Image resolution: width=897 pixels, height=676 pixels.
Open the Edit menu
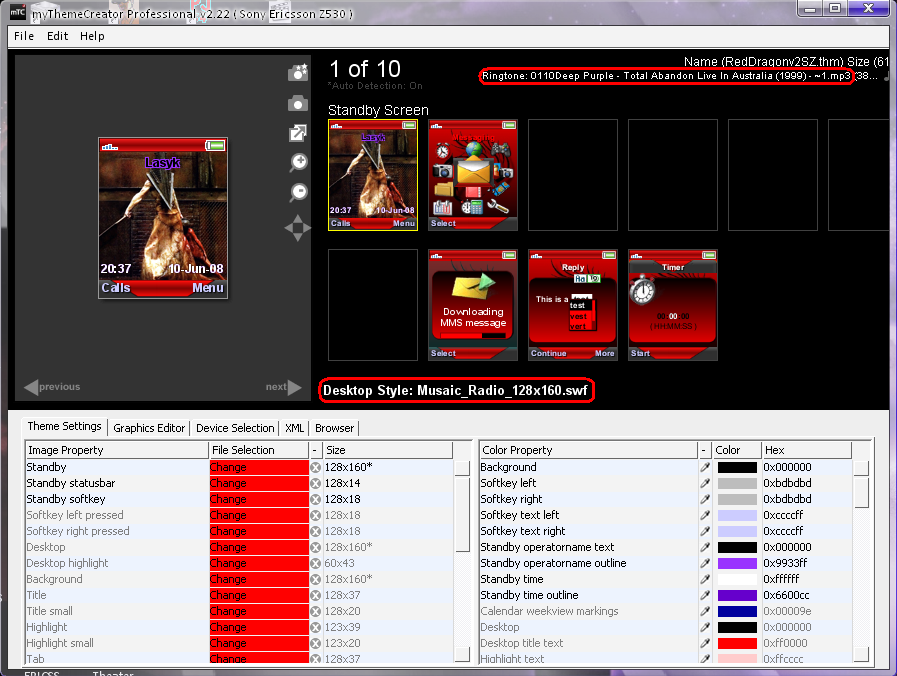point(57,36)
